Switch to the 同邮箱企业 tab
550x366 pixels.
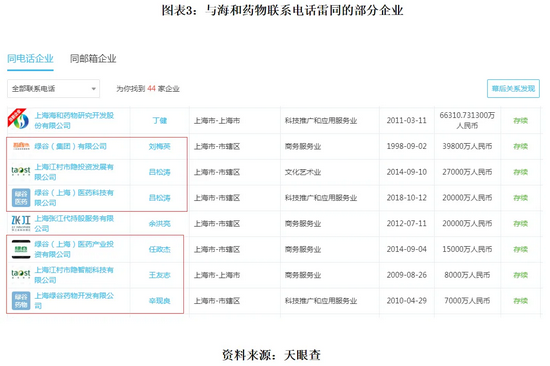click(93, 59)
